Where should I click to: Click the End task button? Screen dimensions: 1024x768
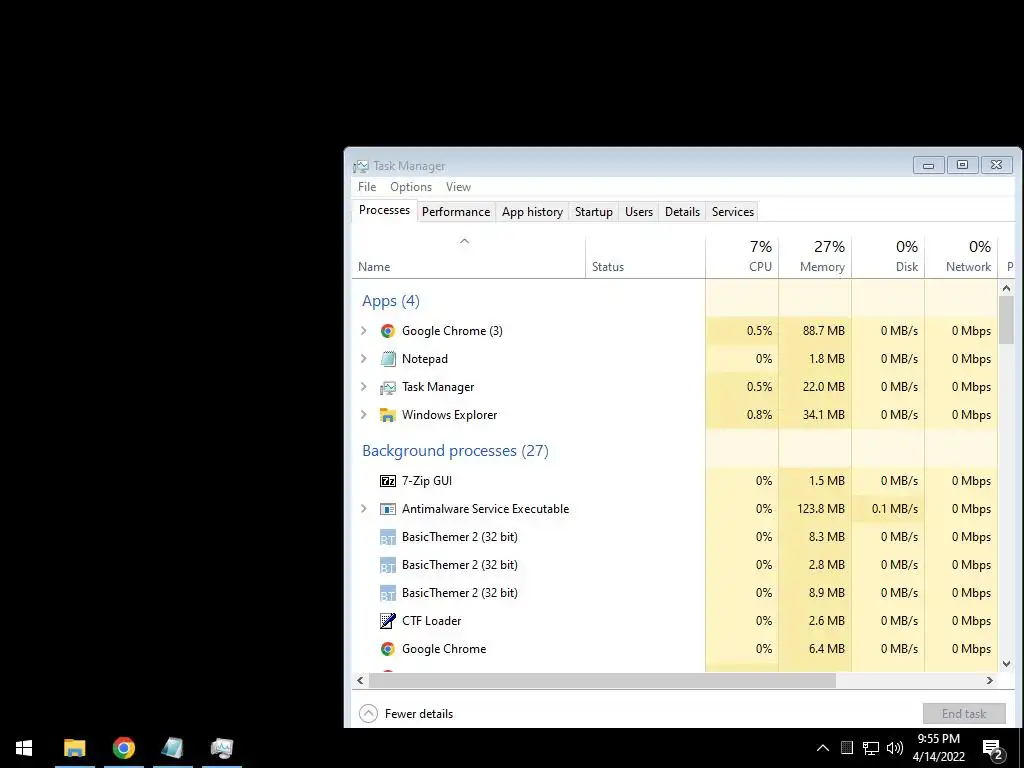[x=964, y=714]
